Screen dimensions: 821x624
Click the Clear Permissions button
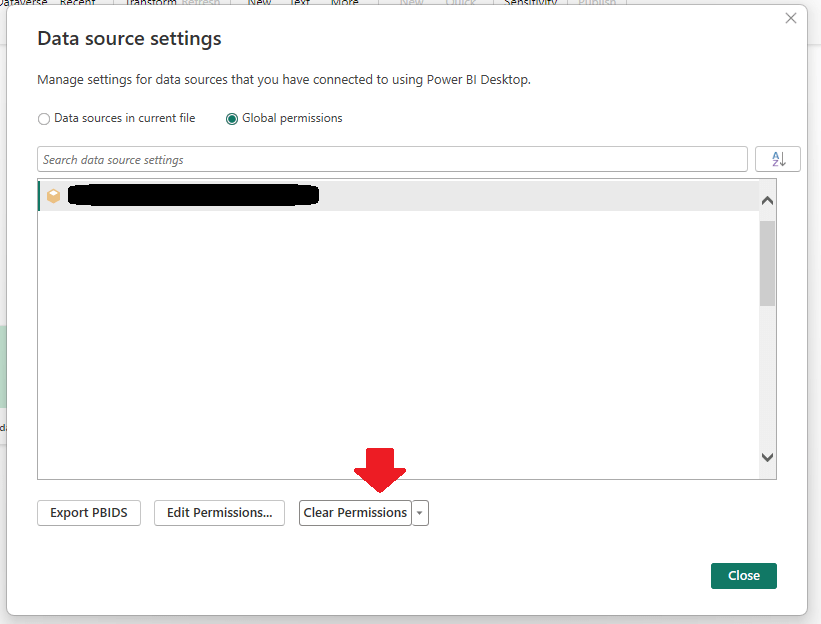(355, 513)
